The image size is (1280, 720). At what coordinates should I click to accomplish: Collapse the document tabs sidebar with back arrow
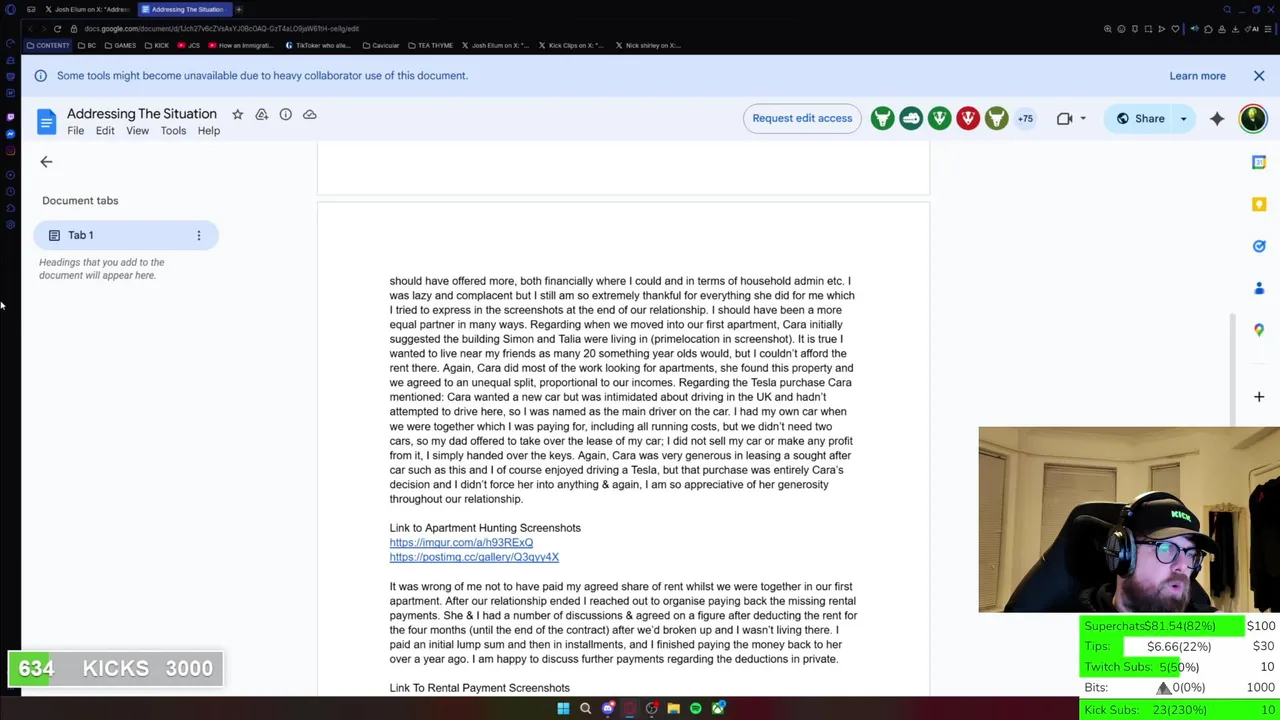pyautogui.click(x=46, y=161)
